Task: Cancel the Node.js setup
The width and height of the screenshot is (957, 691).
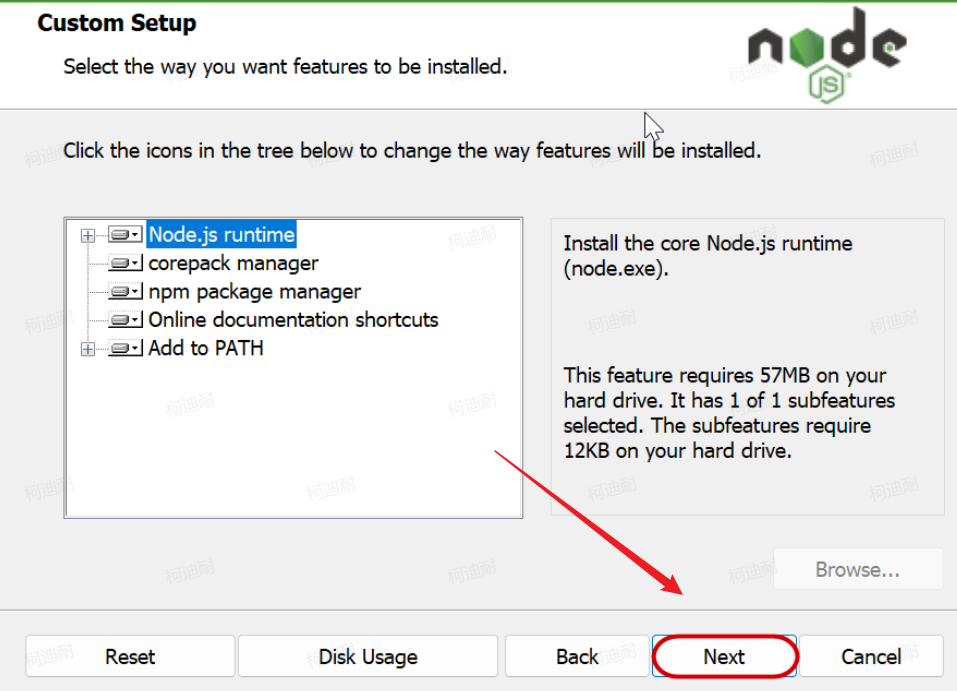Action: [871, 656]
